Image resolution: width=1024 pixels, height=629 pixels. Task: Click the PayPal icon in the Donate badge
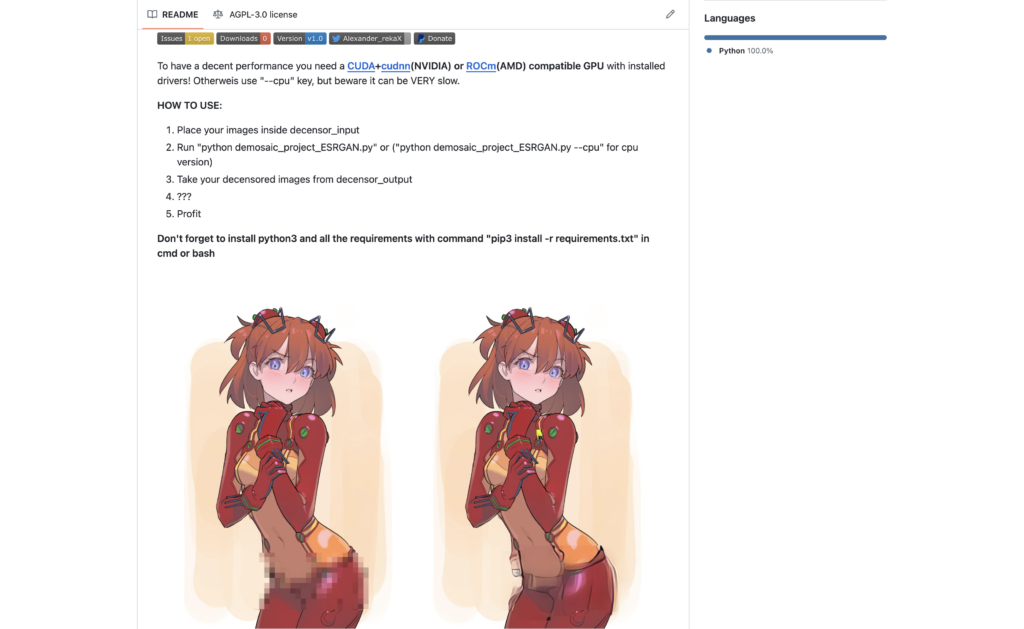(x=421, y=39)
